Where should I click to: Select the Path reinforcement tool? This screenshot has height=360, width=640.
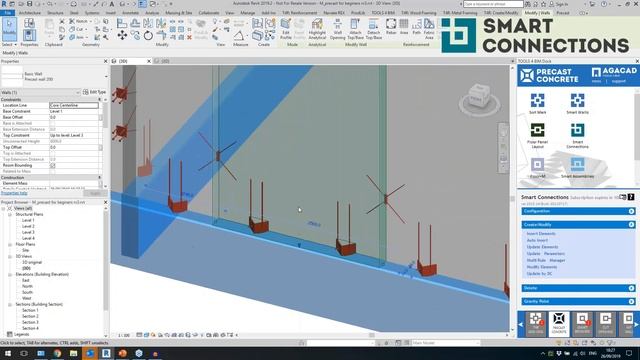(416, 27)
